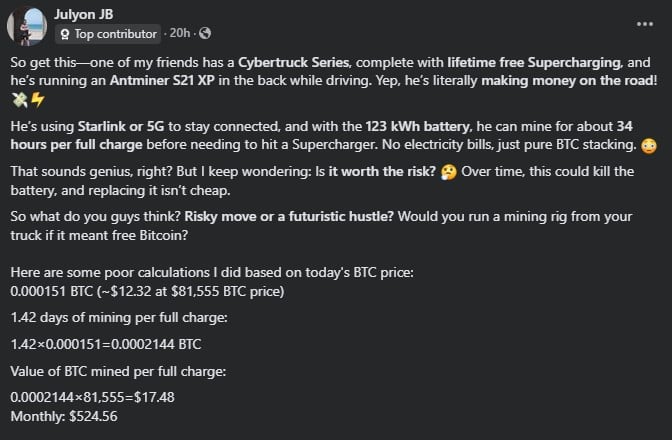Image resolution: width=672 pixels, height=440 pixels.
Task: Click the Top contributor label text
Action: coord(115,34)
